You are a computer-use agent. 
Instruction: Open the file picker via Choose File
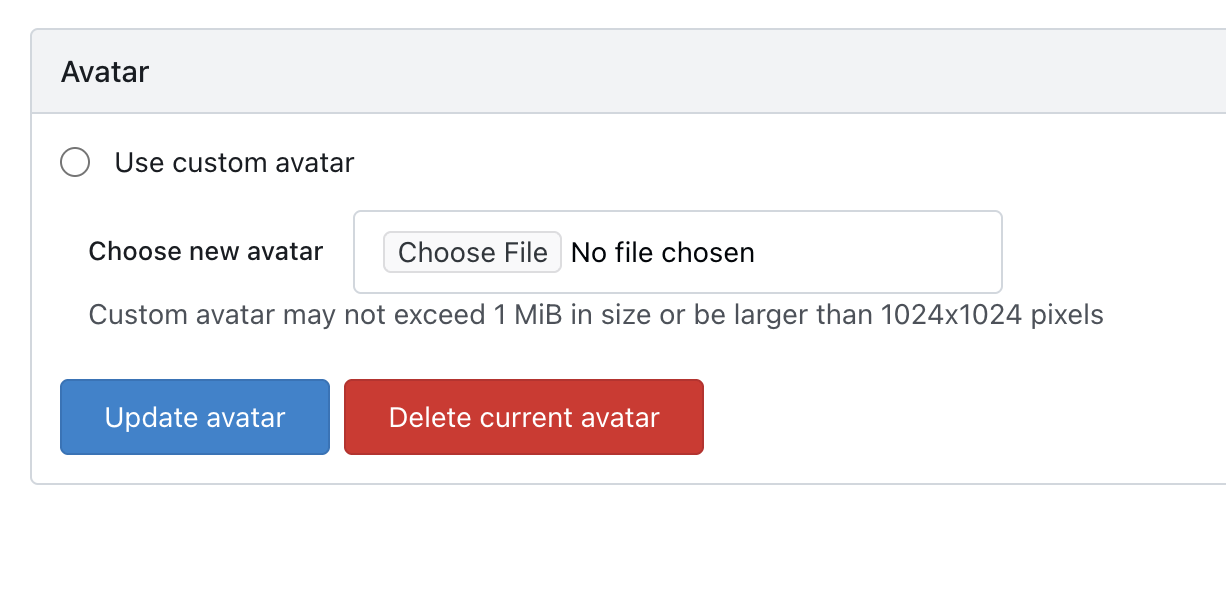[x=472, y=252]
